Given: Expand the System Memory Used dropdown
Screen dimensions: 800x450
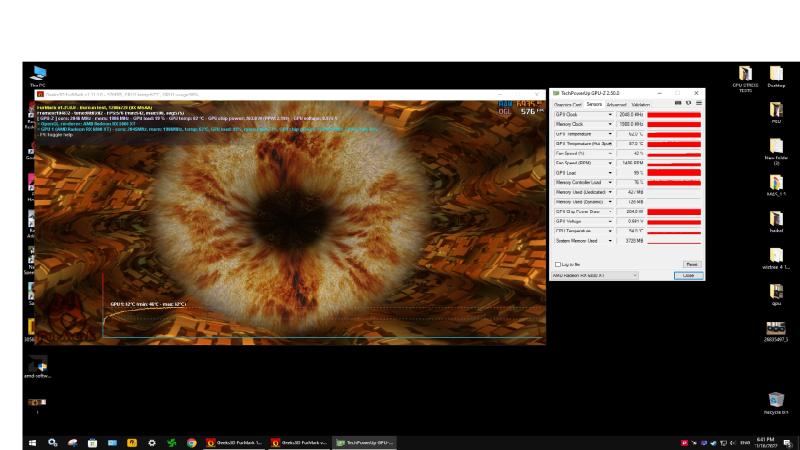Looking at the screenshot, I should [610, 240].
